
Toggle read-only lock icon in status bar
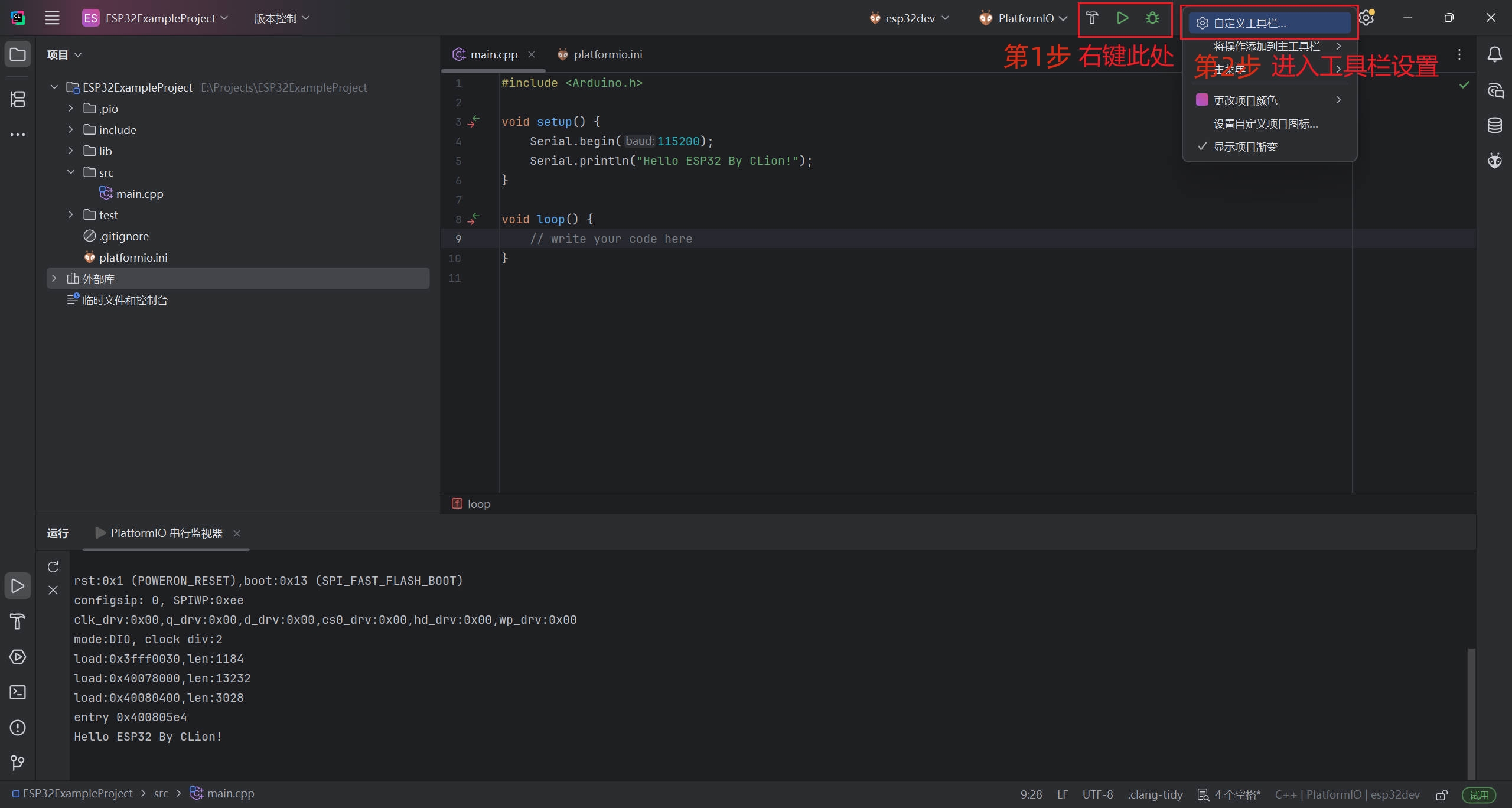coord(1442,795)
